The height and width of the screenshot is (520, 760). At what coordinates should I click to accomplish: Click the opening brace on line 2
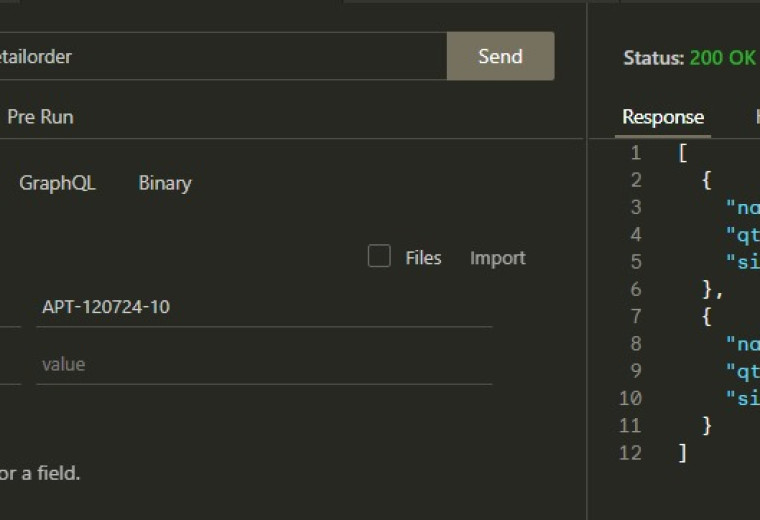(707, 180)
